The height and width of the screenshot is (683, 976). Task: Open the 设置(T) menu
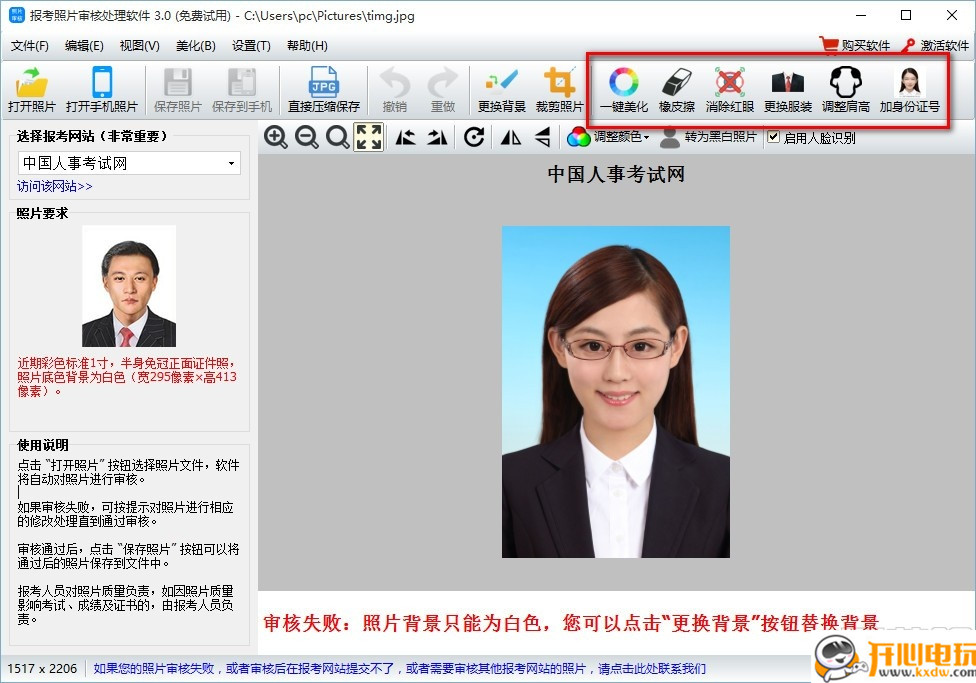point(251,45)
